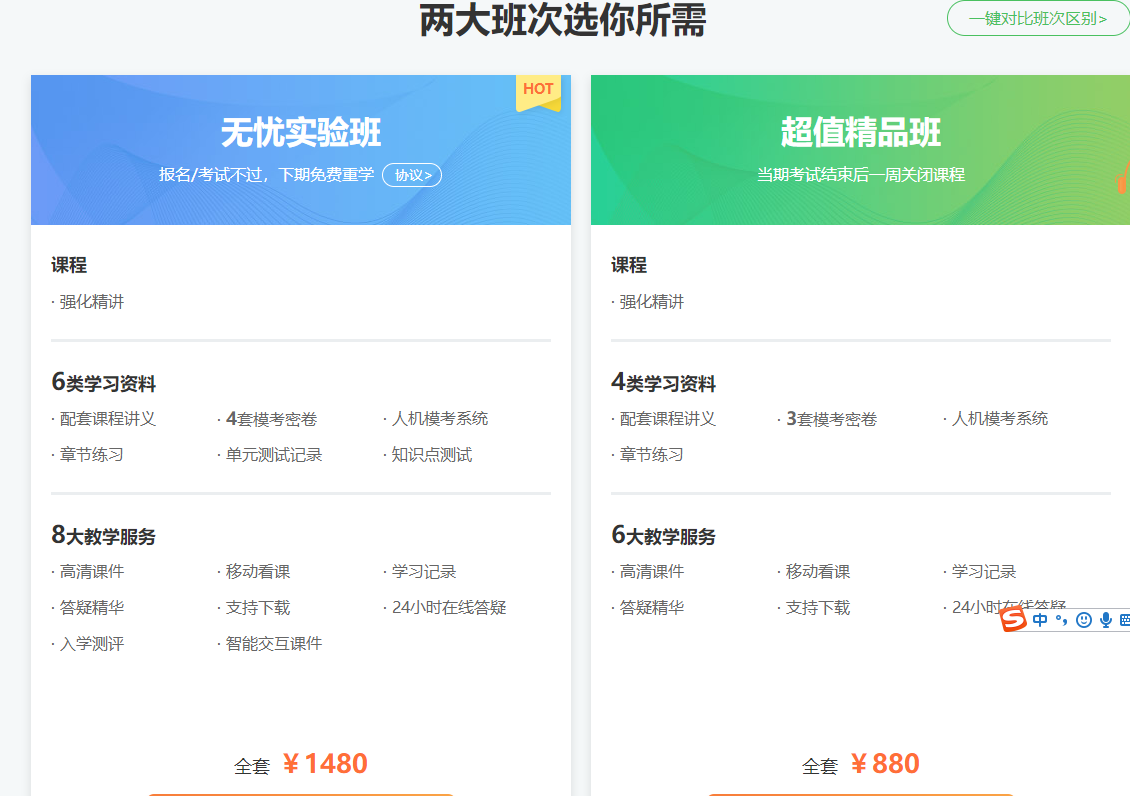Click 入学测评 service item
1130x796 pixels.
point(91,643)
